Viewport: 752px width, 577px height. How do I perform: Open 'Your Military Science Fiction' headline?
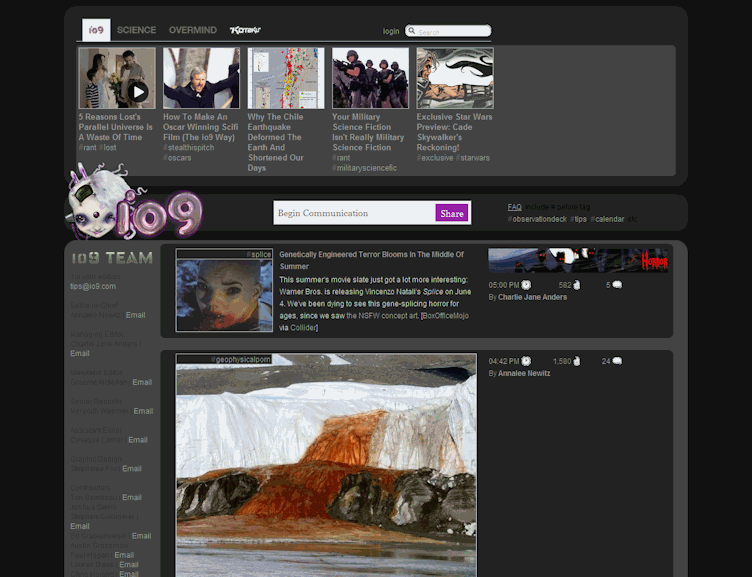tap(368, 132)
